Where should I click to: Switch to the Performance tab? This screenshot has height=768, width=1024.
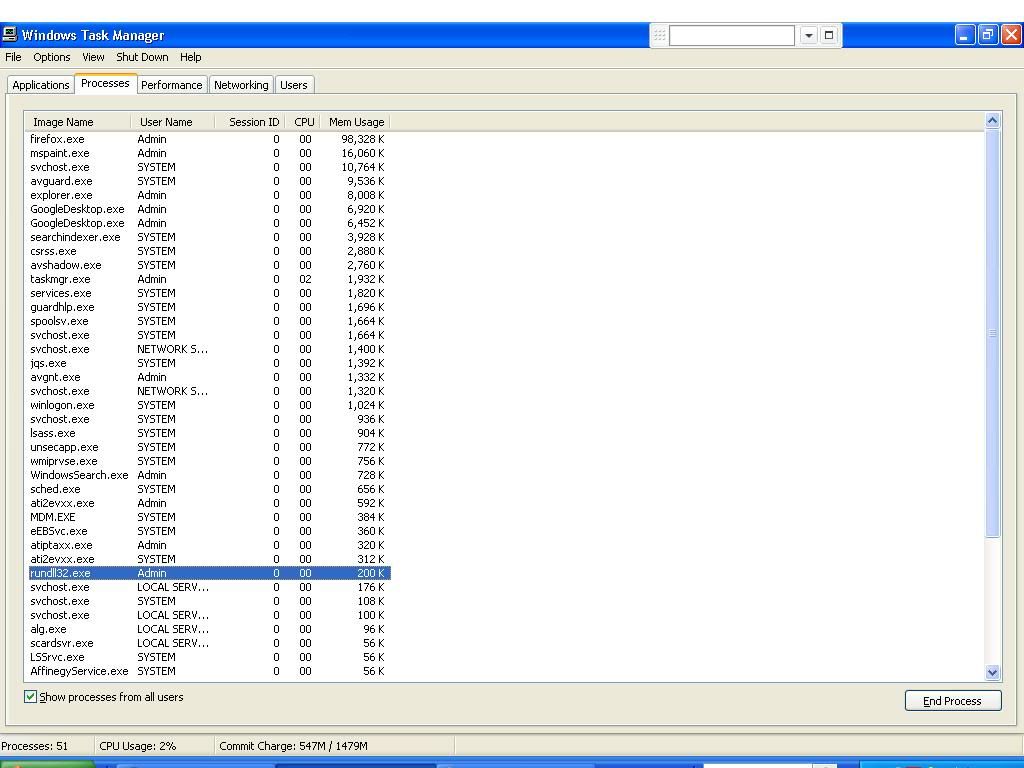coord(171,85)
